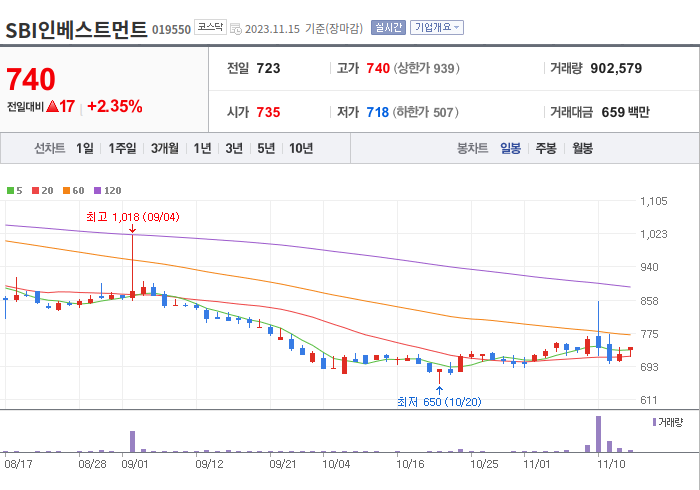Select the 1일 line chart period

pos(85,148)
